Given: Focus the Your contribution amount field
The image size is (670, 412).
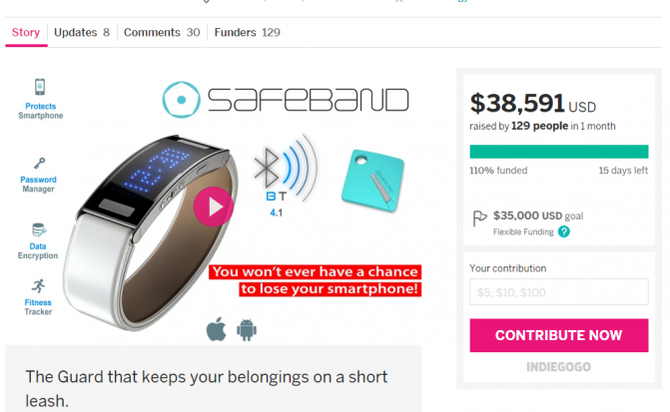Looking at the screenshot, I should coord(559,292).
